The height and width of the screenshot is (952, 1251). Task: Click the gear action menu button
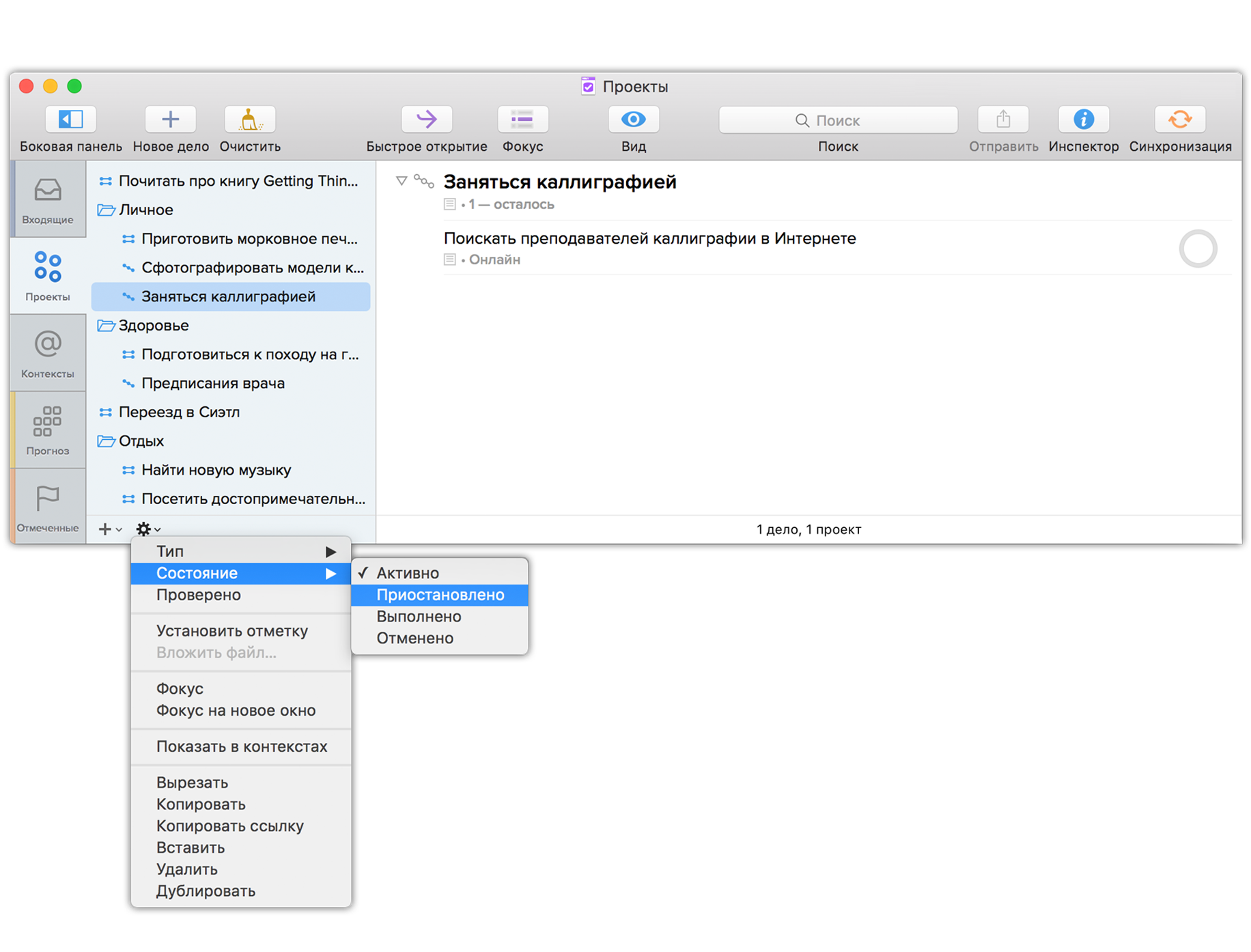click(x=148, y=529)
